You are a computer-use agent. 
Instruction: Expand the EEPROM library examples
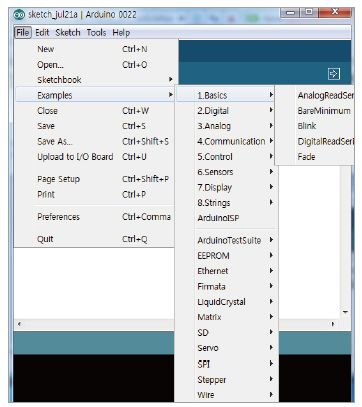225,256
